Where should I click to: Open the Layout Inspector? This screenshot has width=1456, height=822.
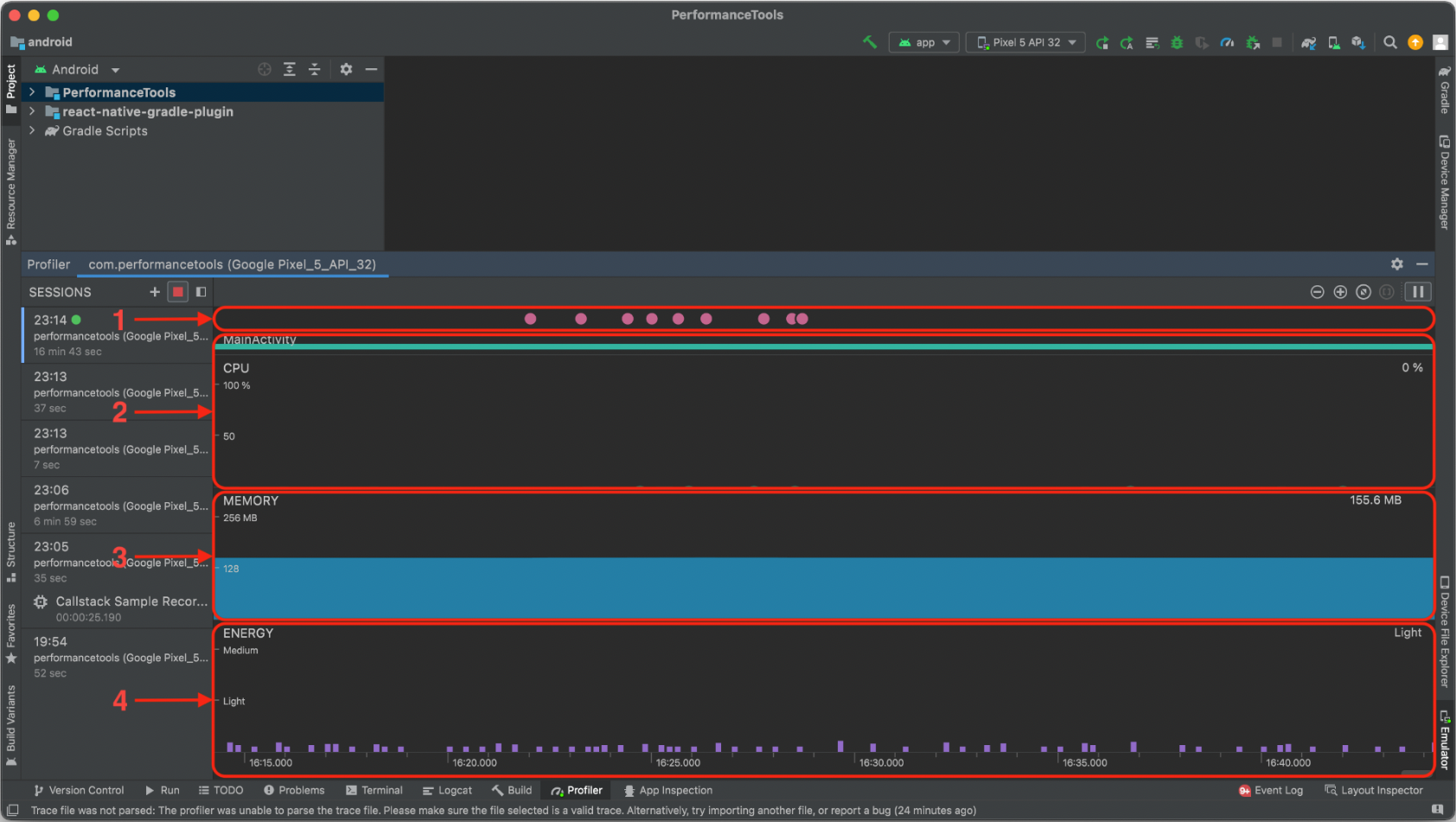click(1374, 790)
